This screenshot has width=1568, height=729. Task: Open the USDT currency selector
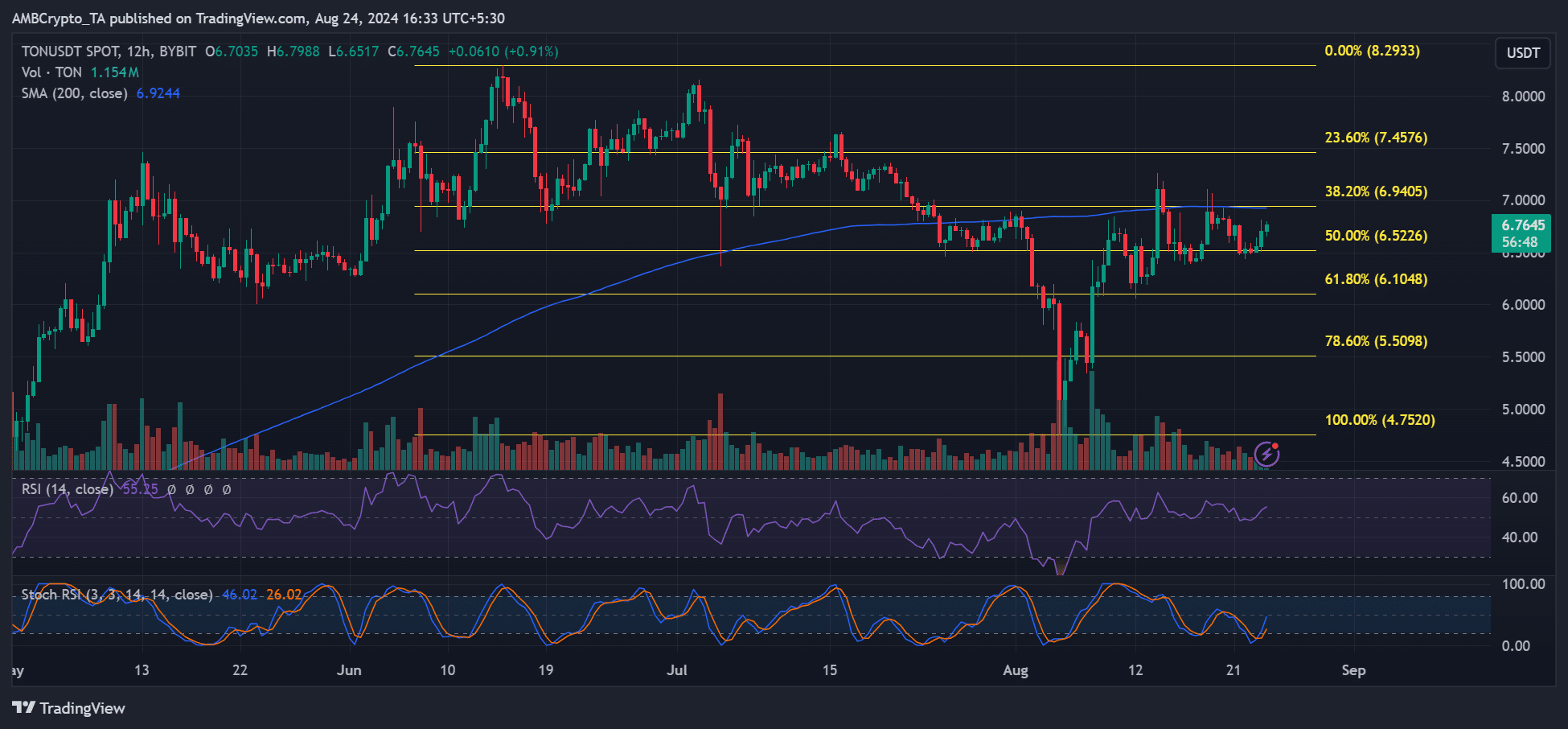pyautogui.click(x=1523, y=53)
